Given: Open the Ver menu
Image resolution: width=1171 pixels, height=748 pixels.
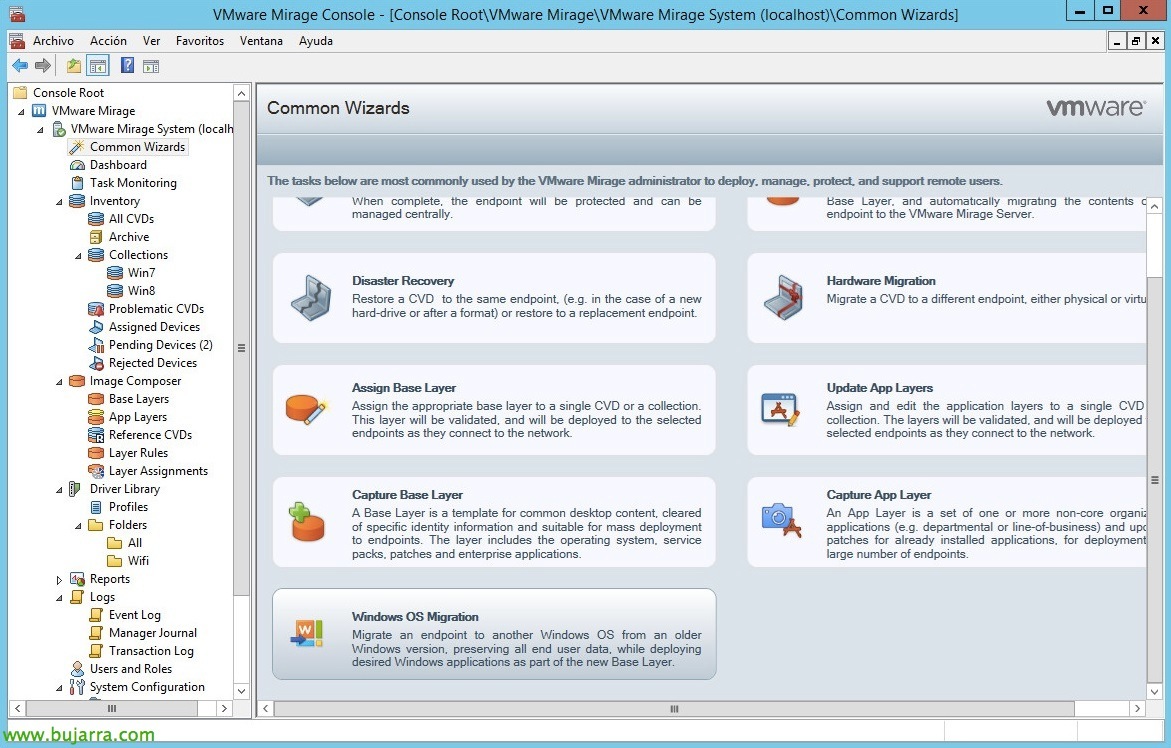Looking at the screenshot, I should pyautogui.click(x=152, y=41).
